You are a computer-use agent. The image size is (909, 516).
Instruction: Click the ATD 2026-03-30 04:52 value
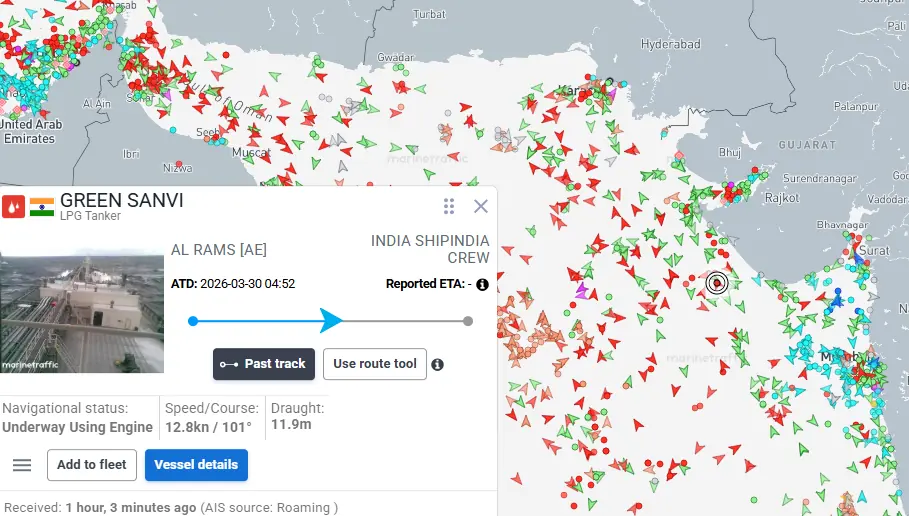[x=248, y=284]
